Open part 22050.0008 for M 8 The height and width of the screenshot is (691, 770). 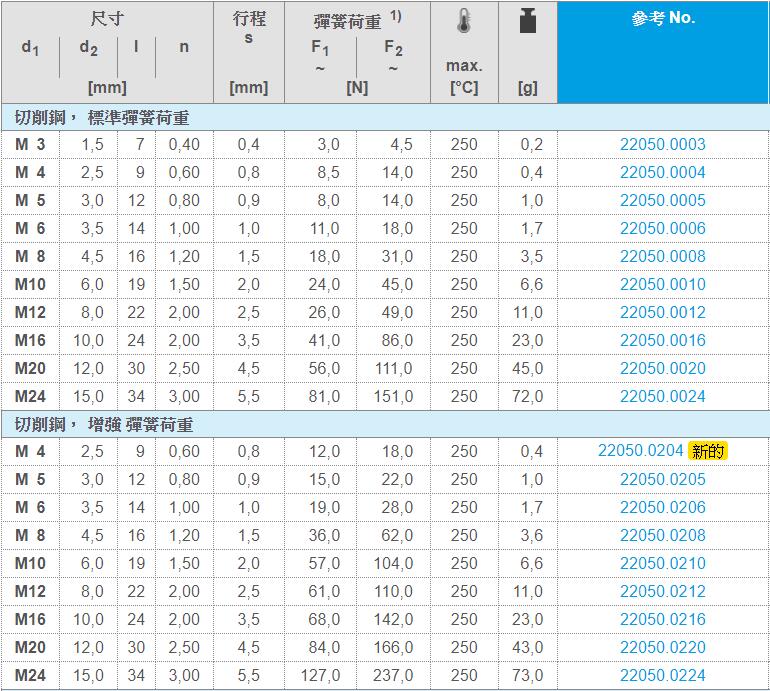tap(662, 256)
